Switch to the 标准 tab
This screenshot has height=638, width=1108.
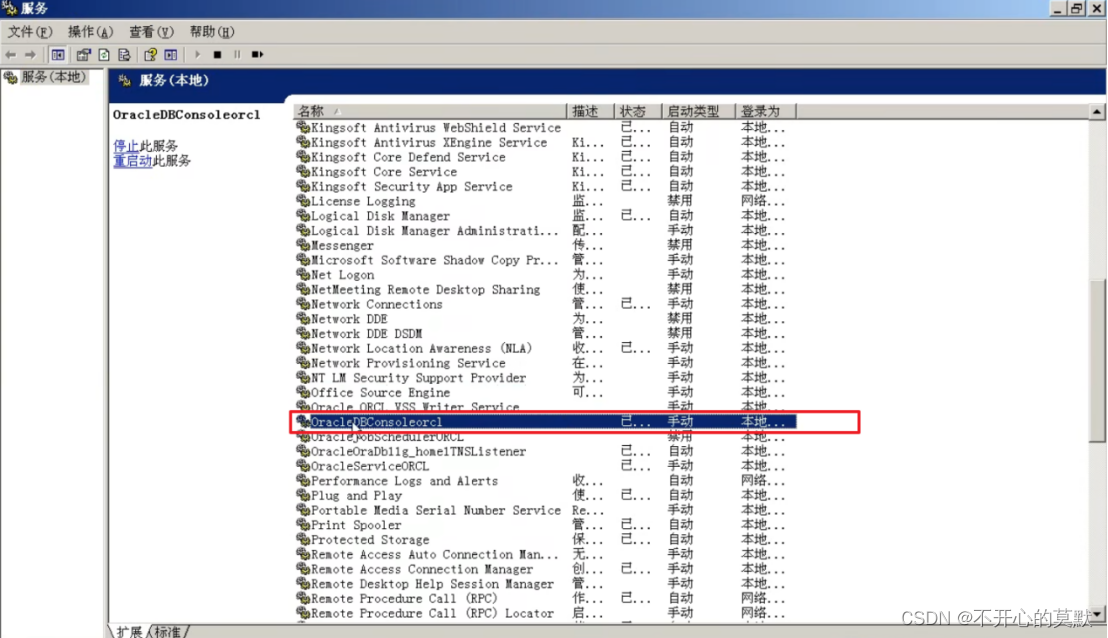click(168, 631)
